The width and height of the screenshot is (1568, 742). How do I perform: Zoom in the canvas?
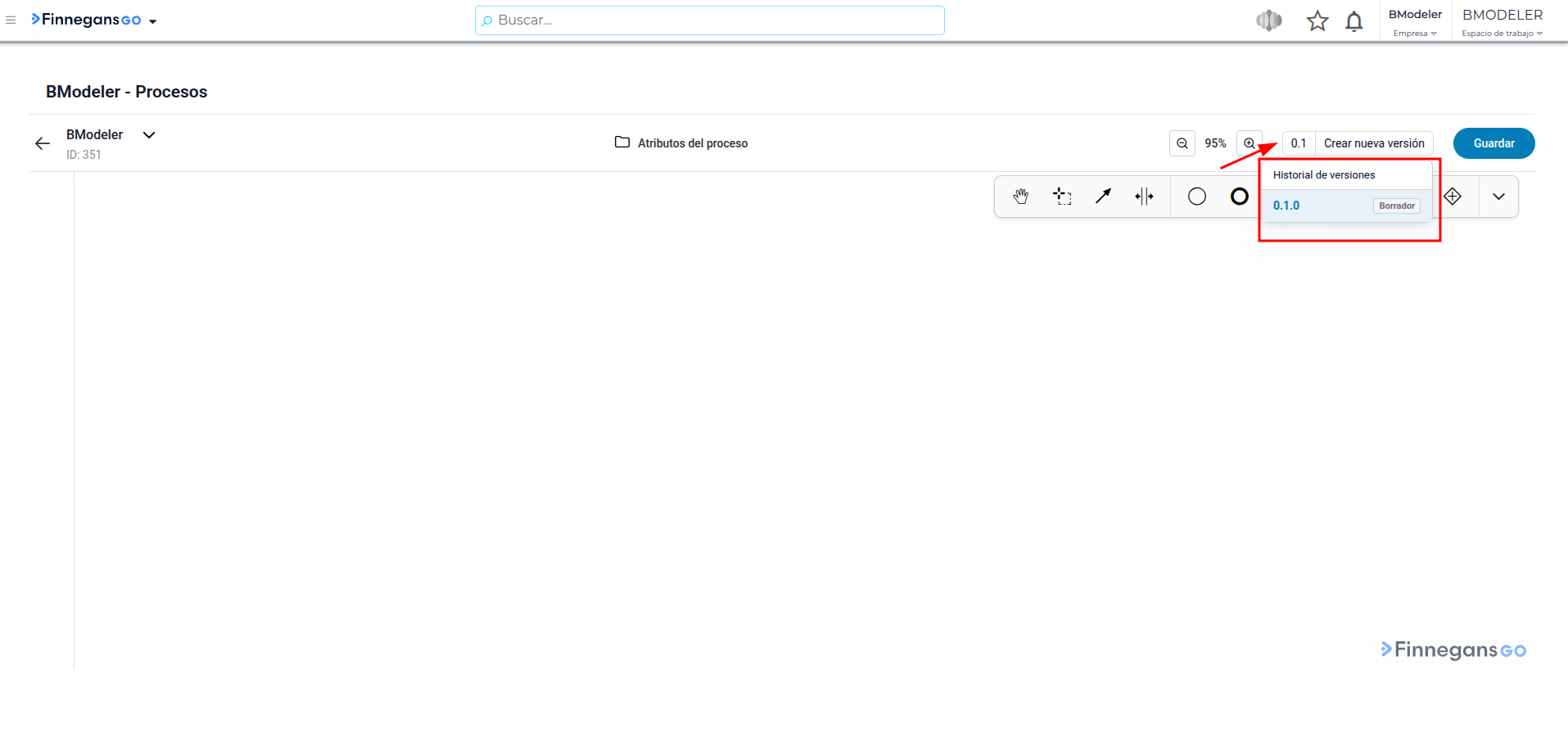(1249, 143)
